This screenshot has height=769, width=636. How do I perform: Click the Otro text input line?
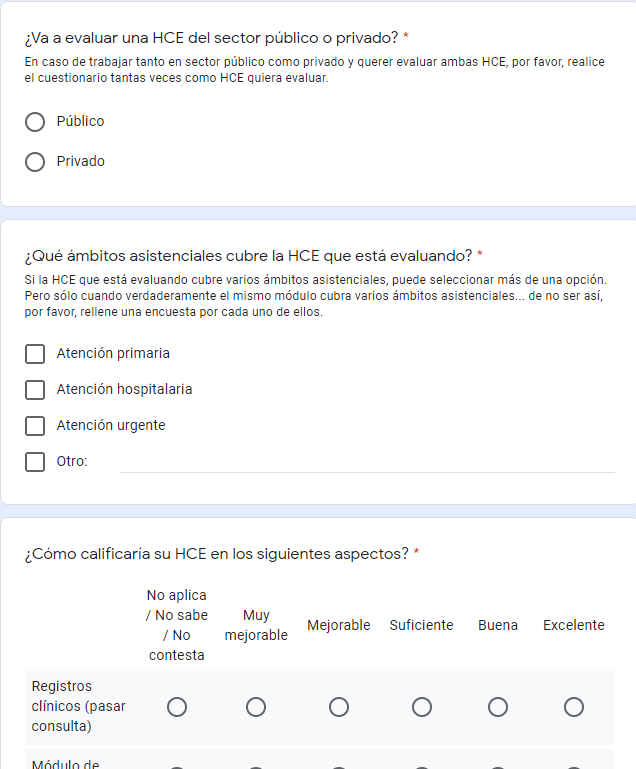[x=366, y=461]
